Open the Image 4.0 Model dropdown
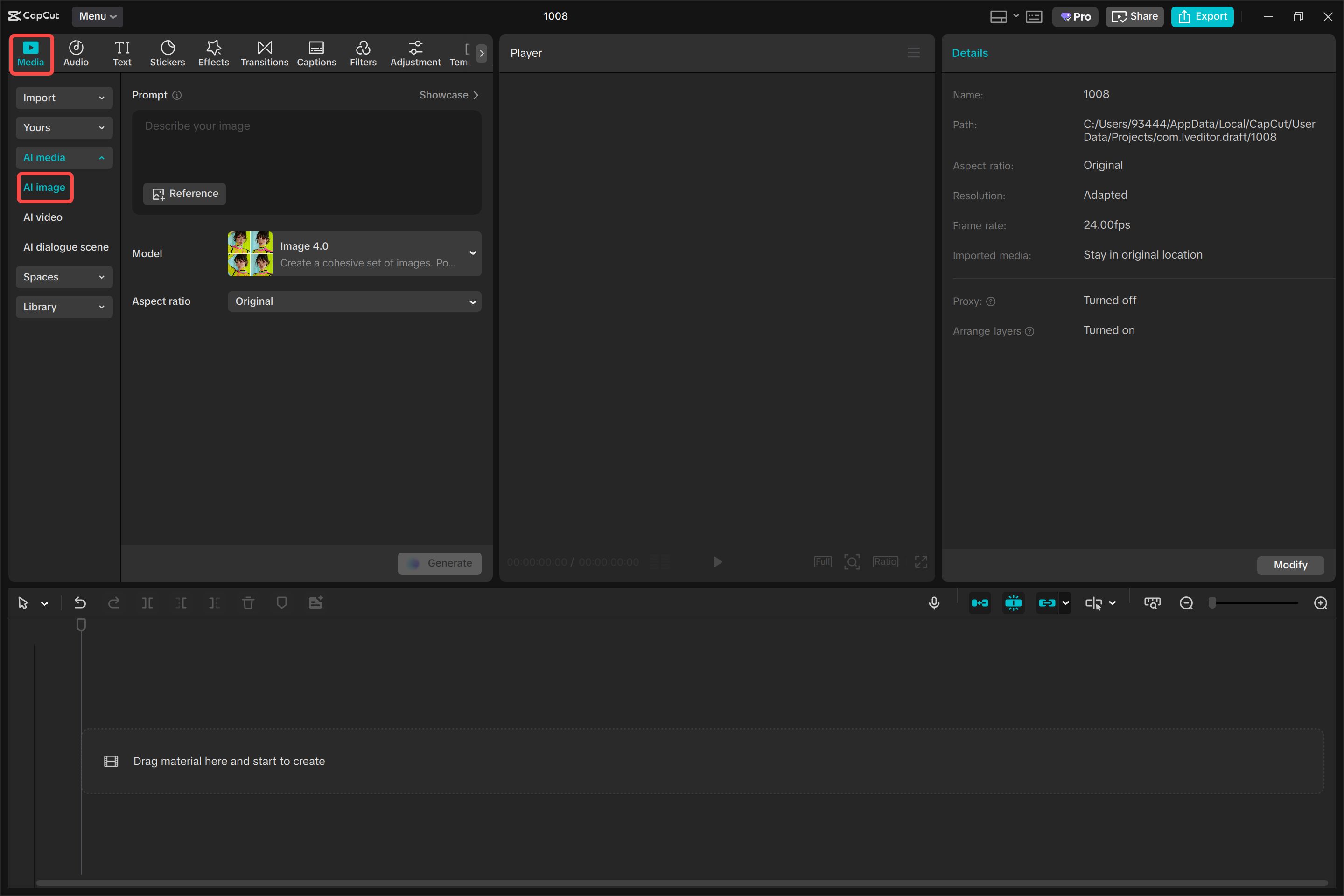Viewport: 1344px width, 896px height. 354,254
